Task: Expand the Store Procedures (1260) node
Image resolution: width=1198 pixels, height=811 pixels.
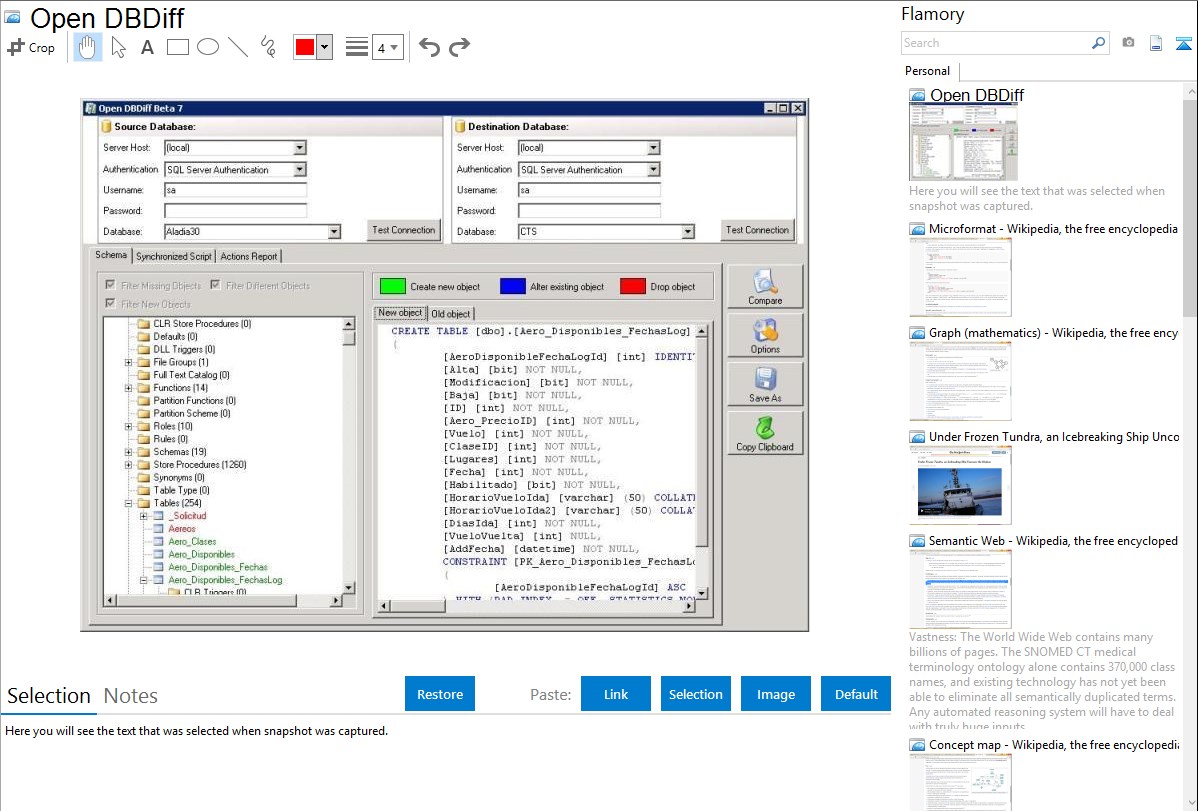Action: click(x=128, y=465)
